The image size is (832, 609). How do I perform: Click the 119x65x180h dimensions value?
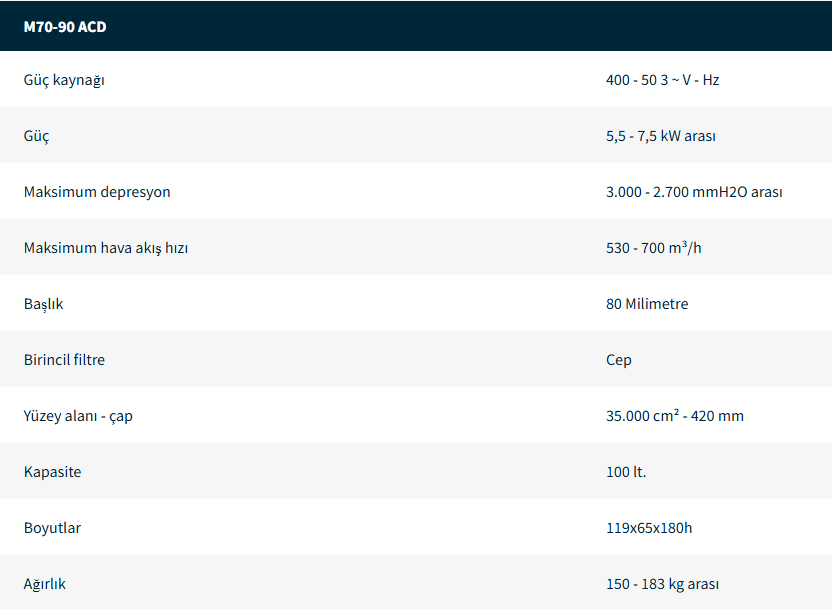648,528
